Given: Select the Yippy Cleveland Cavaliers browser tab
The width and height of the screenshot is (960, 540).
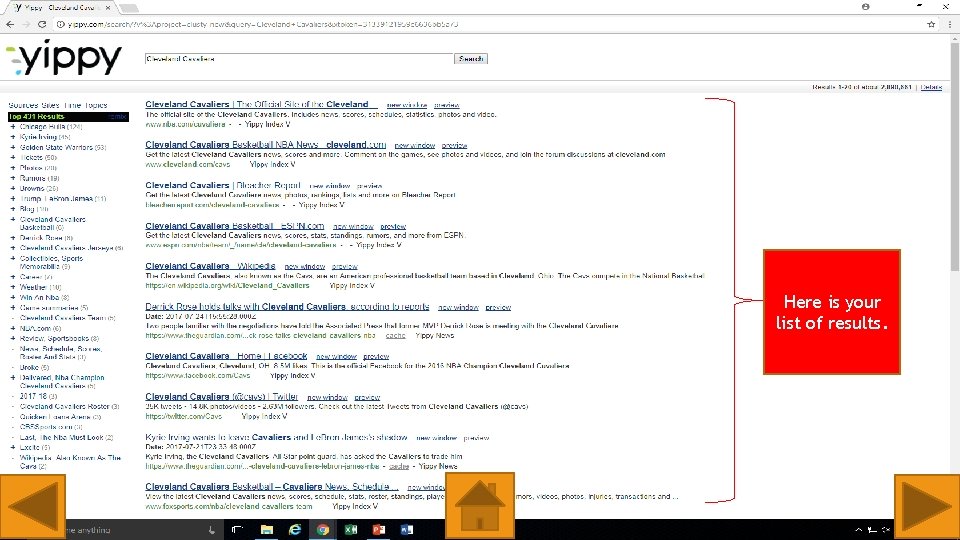Looking at the screenshot, I should 62,7.
